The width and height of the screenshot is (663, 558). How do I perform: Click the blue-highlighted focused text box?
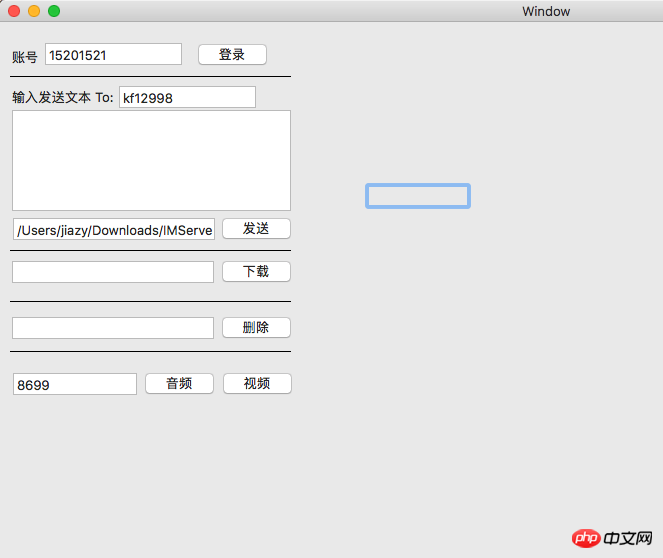(418, 196)
